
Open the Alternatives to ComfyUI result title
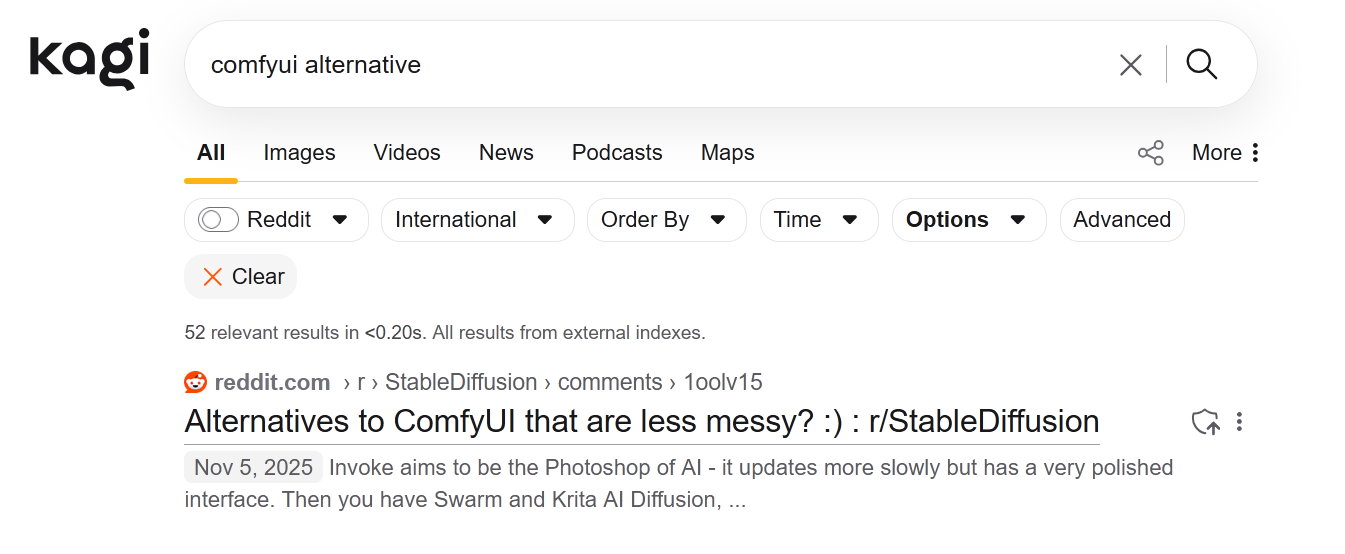[642, 421]
